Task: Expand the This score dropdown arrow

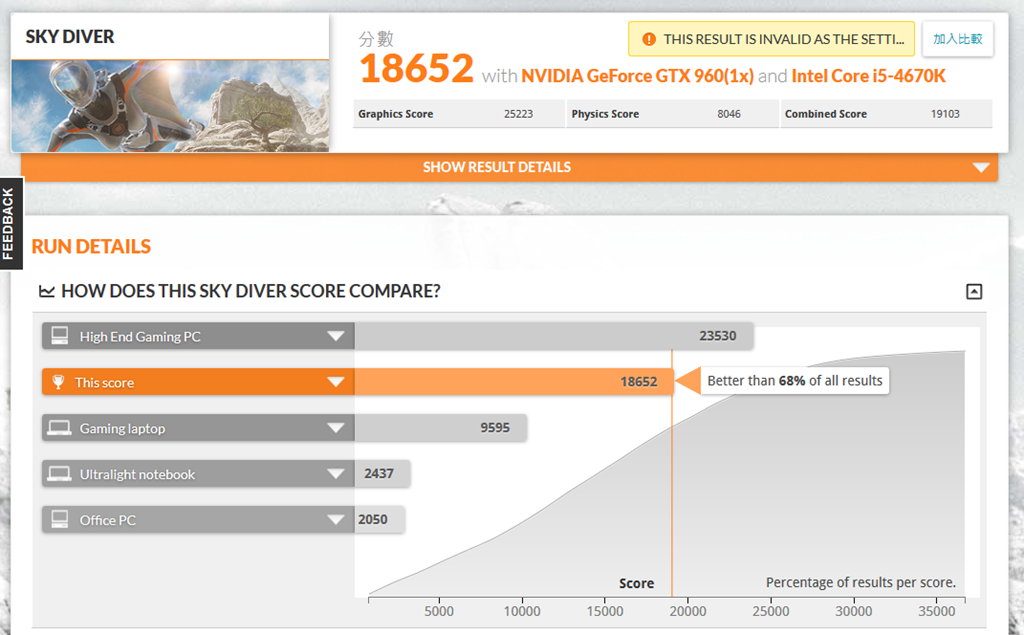Action: [x=336, y=382]
